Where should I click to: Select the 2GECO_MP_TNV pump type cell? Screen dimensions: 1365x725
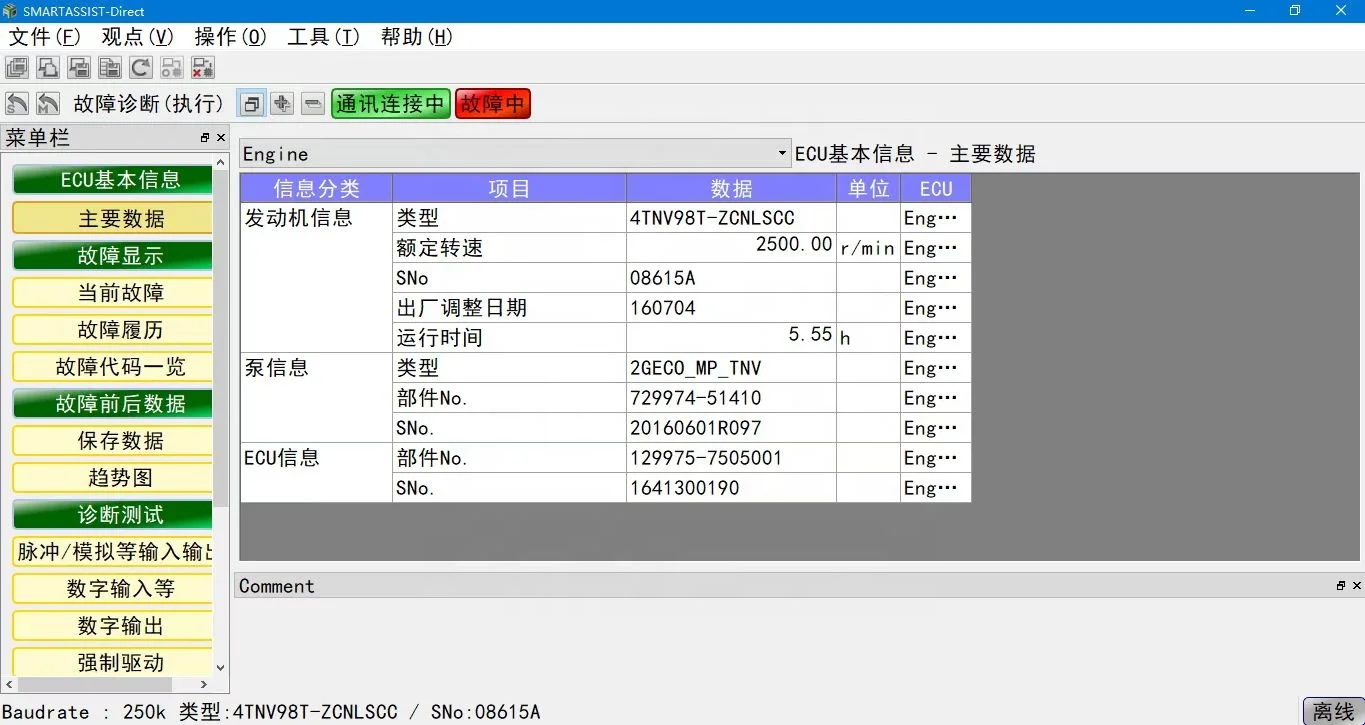tap(732, 368)
